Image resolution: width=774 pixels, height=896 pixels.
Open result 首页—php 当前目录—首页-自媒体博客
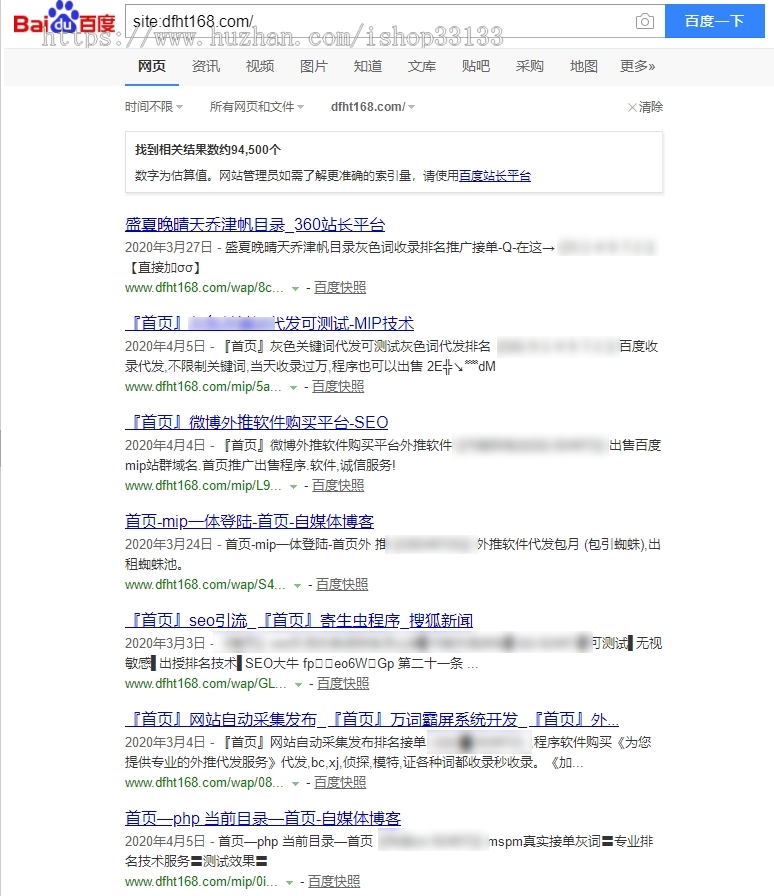[x=263, y=818]
